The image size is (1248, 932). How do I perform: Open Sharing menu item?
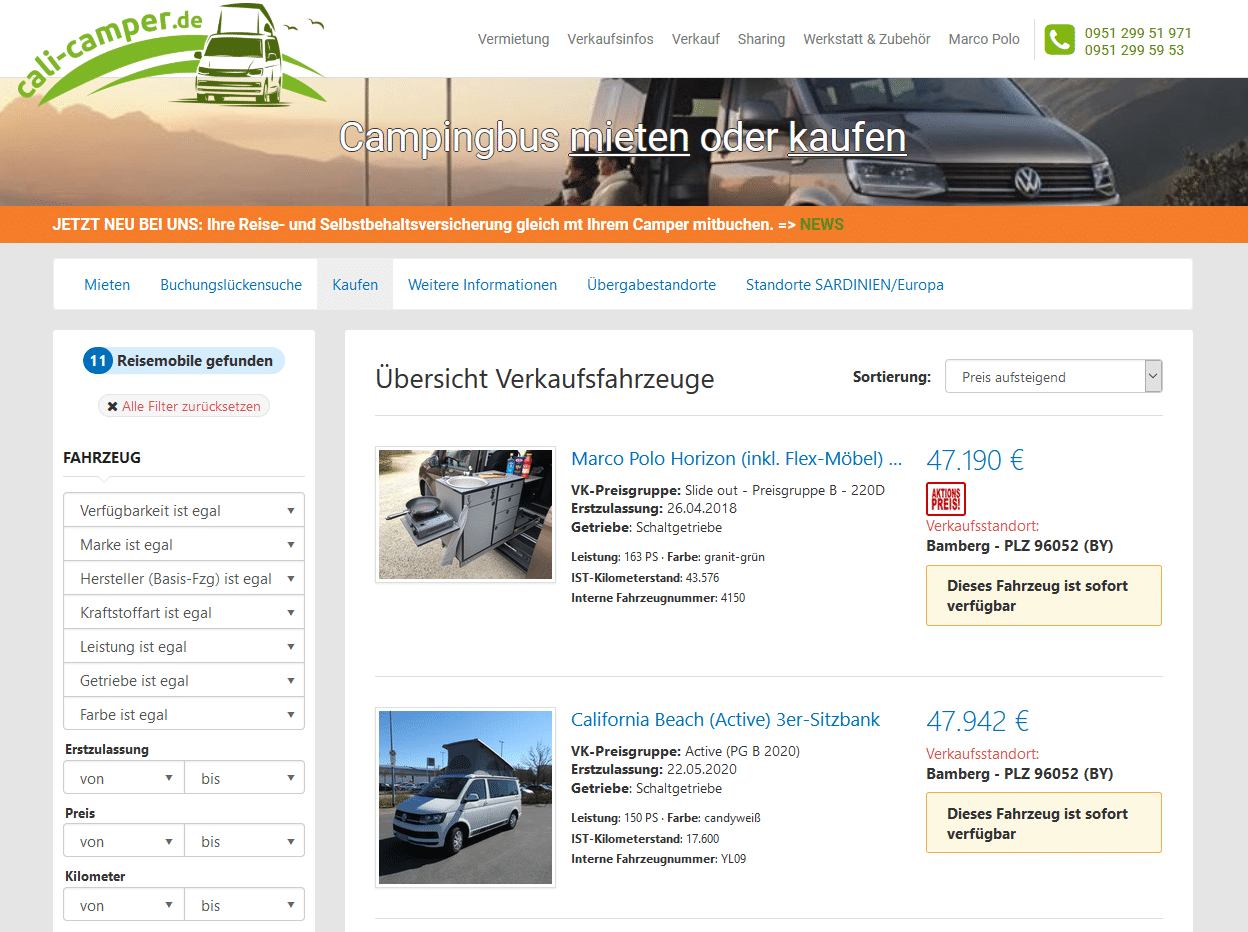click(x=761, y=39)
